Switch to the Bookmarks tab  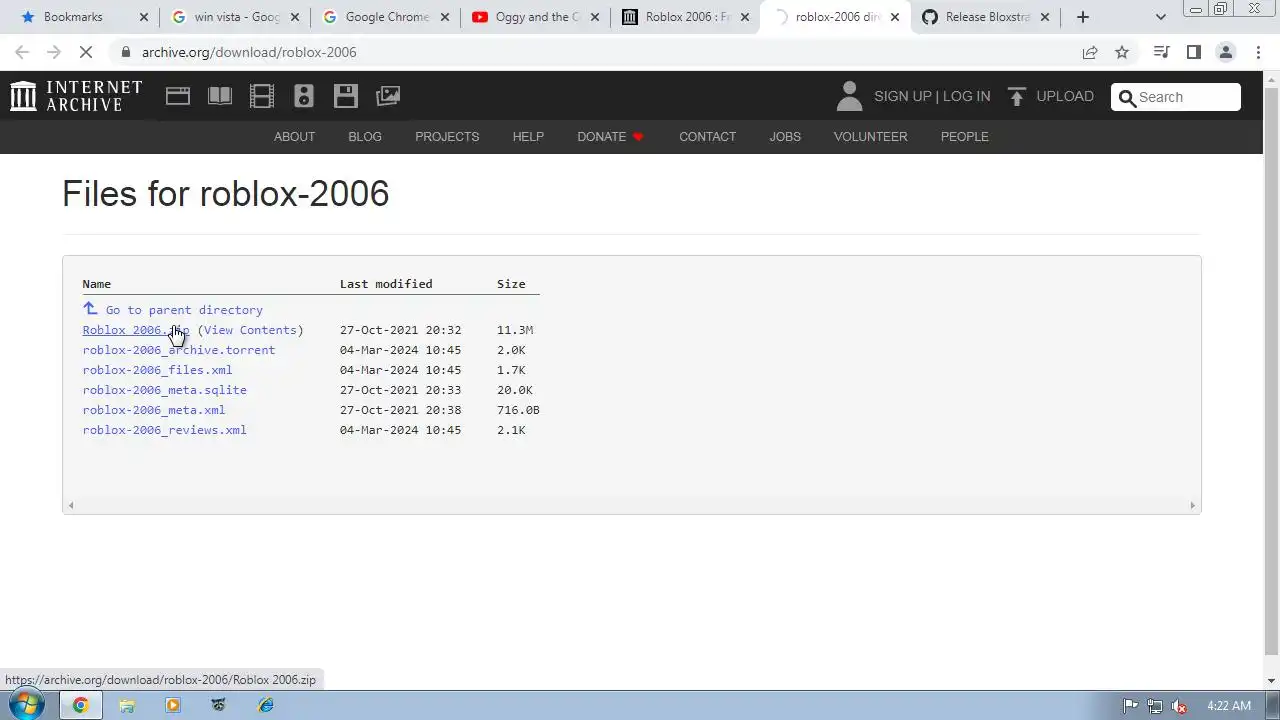82,17
